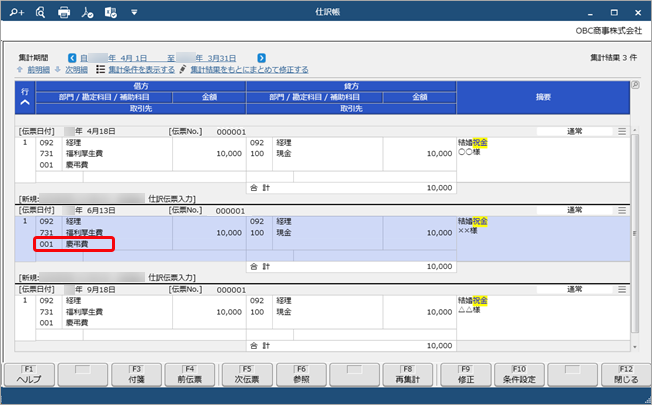This screenshot has height=405, width=652.
Task: Click OBC商事株式会社 company name
Action: pyautogui.click(x=609, y=31)
